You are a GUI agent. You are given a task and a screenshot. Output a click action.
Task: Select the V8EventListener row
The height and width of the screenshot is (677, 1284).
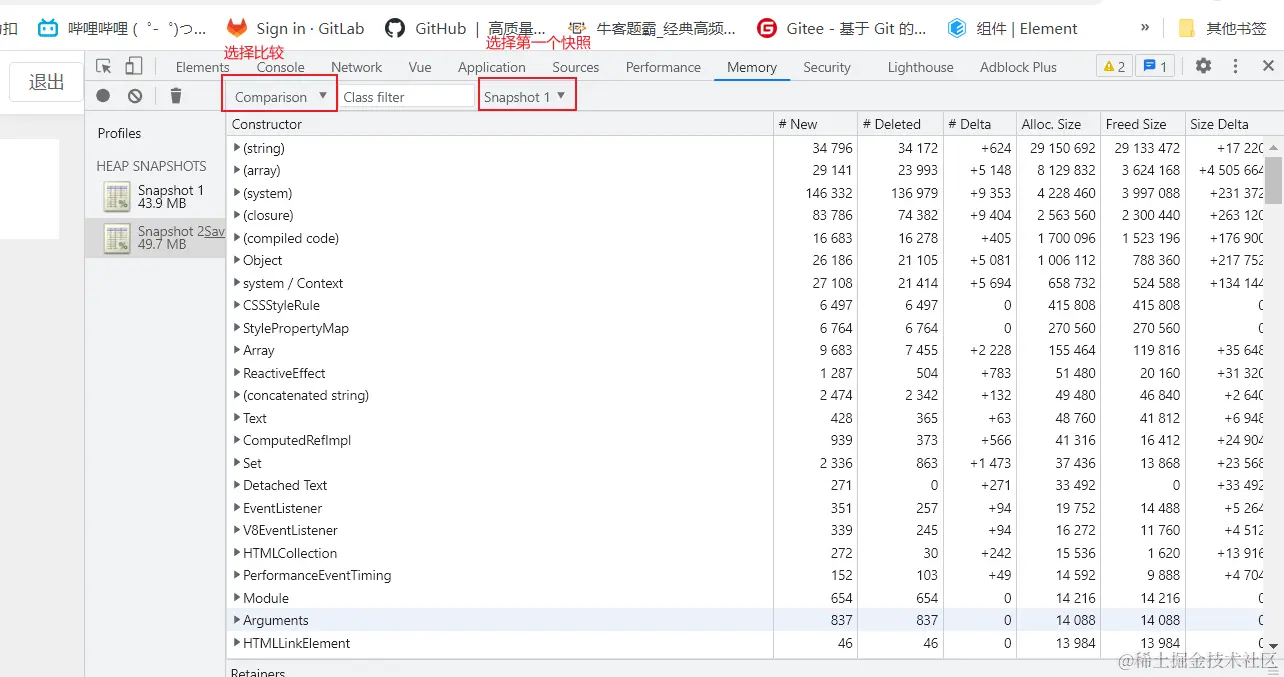tap(746, 530)
